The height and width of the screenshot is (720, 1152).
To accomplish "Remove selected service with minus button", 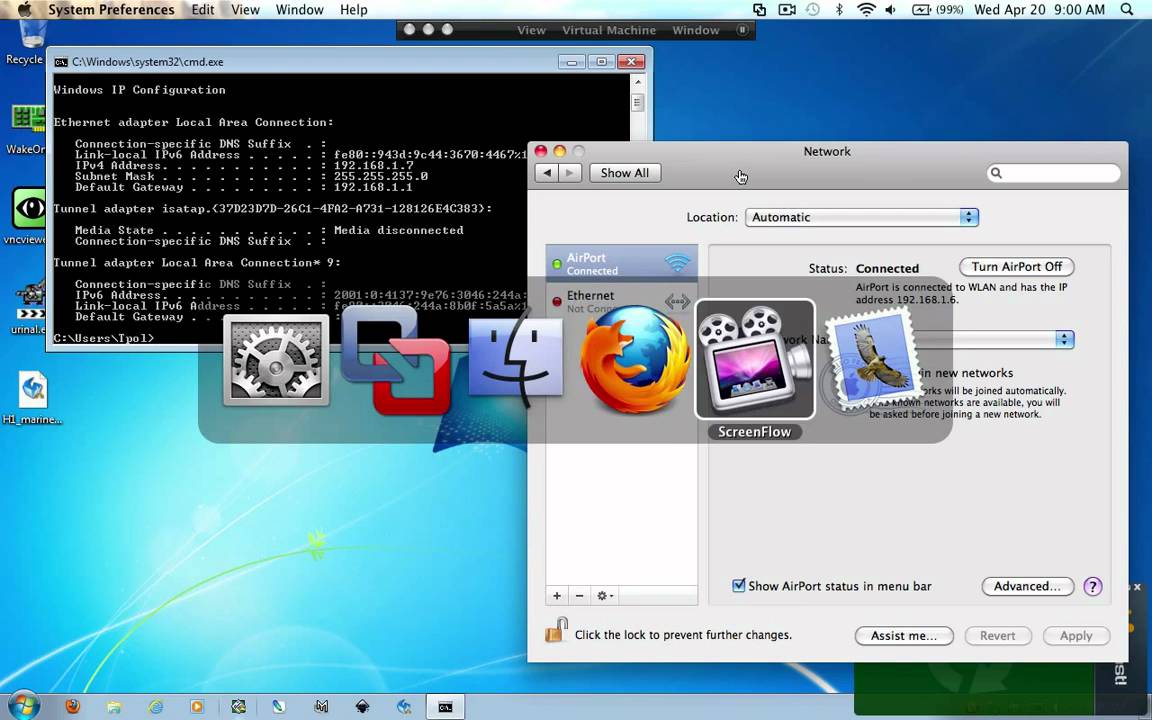I will click(x=580, y=596).
